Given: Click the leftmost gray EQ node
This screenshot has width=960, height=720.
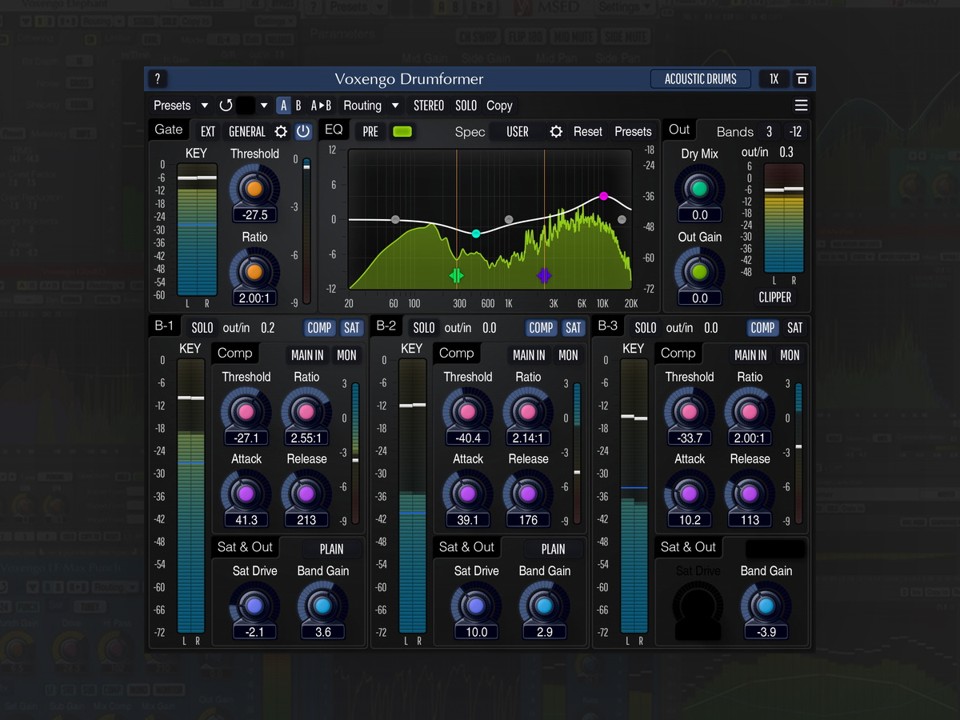Looking at the screenshot, I should pyautogui.click(x=396, y=219).
